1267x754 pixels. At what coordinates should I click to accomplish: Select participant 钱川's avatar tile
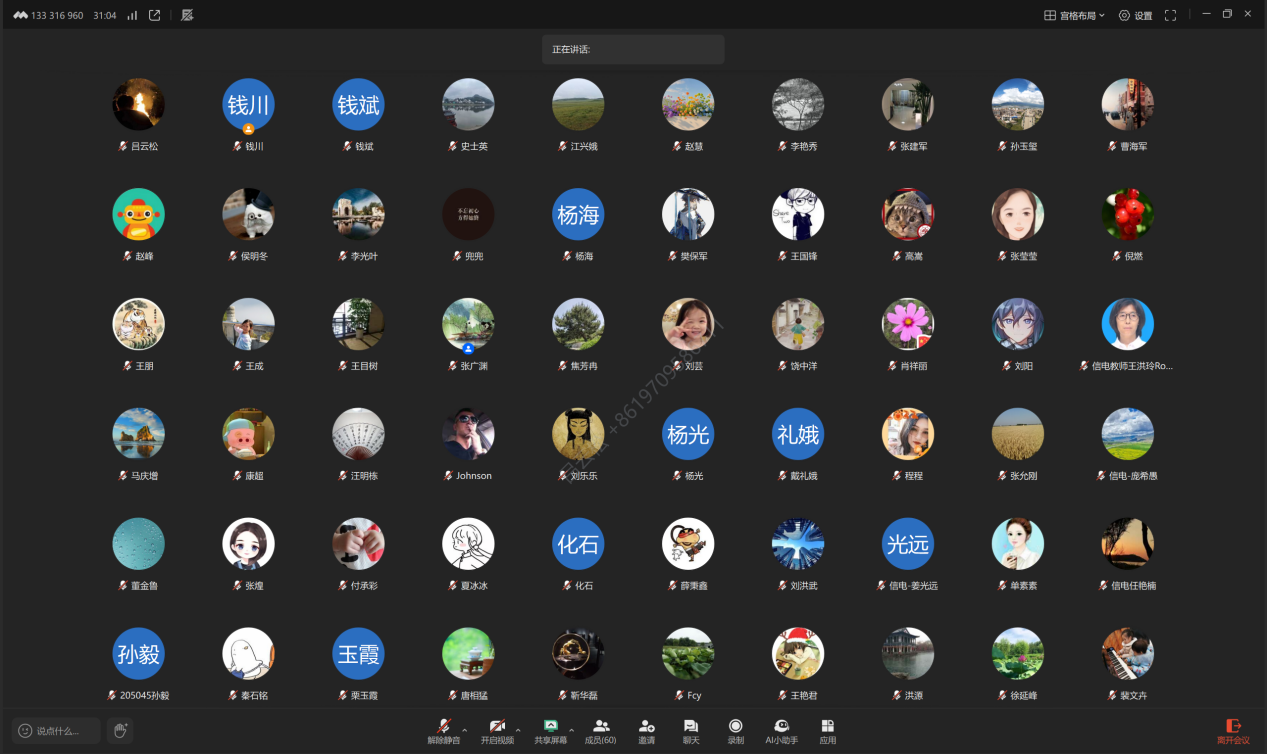[248, 105]
